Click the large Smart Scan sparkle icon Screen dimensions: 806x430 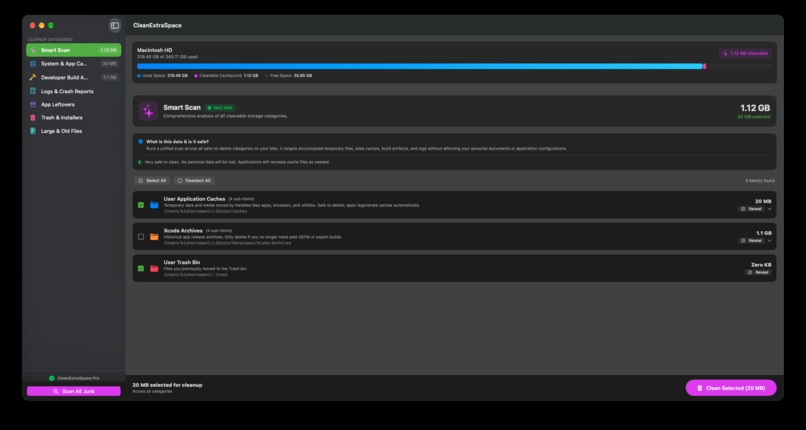(x=149, y=111)
